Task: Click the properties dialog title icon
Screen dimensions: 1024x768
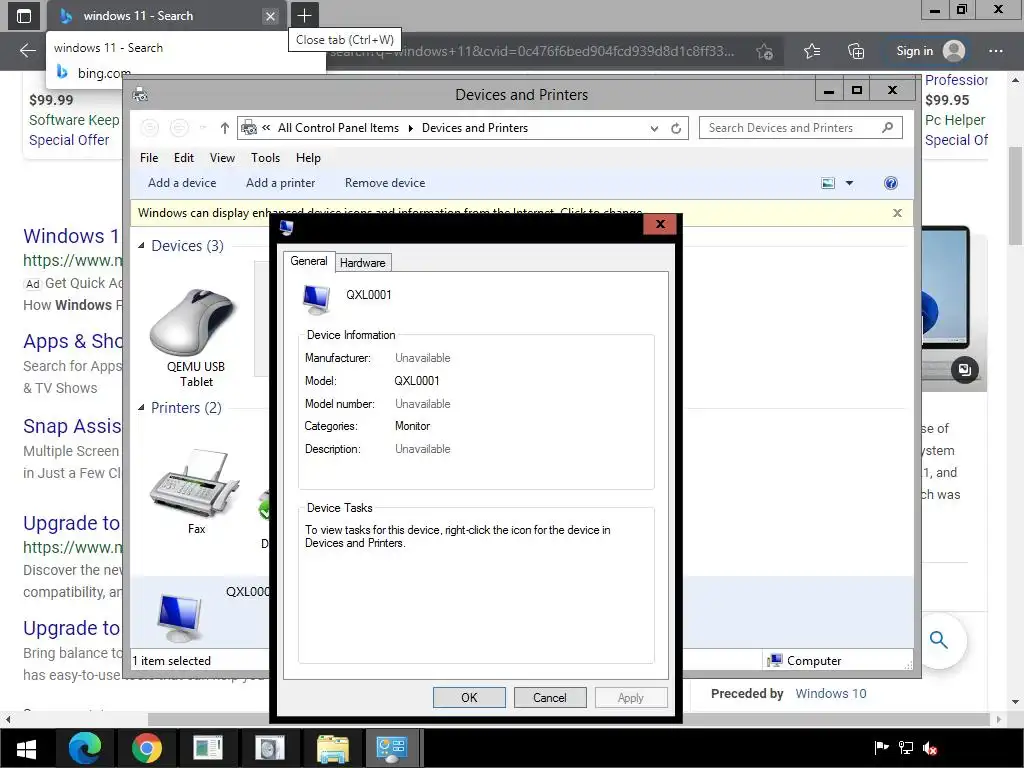Action: pyautogui.click(x=287, y=227)
